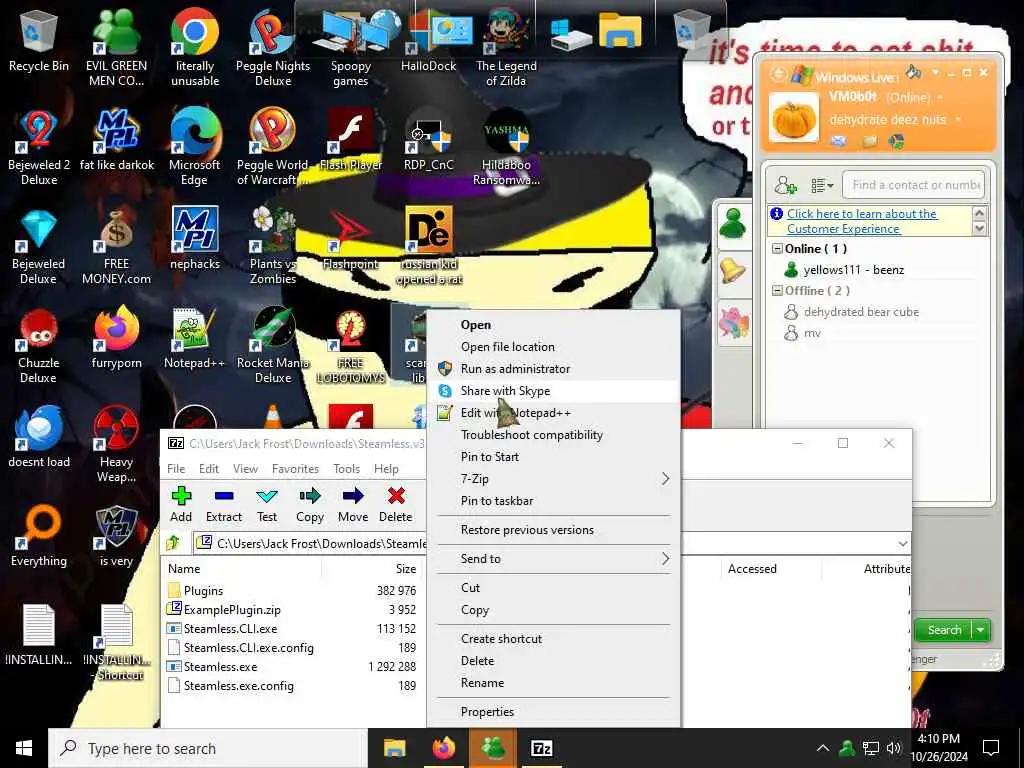The height and width of the screenshot is (768, 1024).
Task: Open the Search button dropdown arrow in Messenger
Action: coord(981,630)
